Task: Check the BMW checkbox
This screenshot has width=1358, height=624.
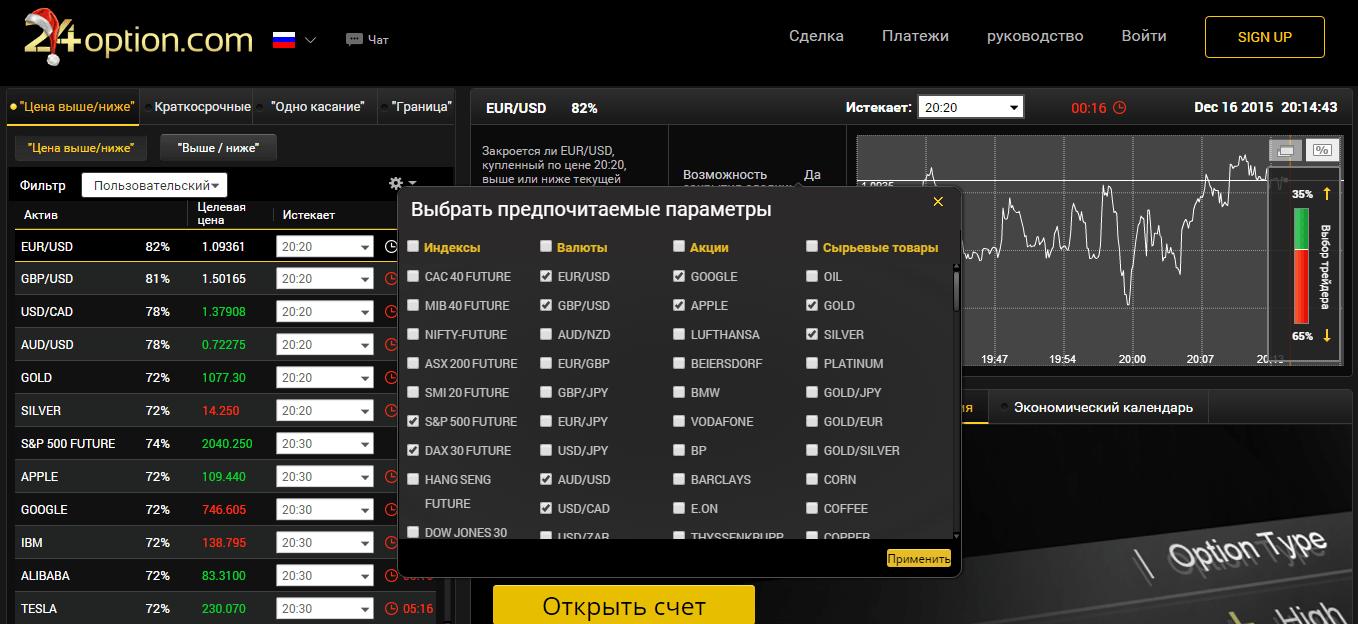Action: click(679, 392)
